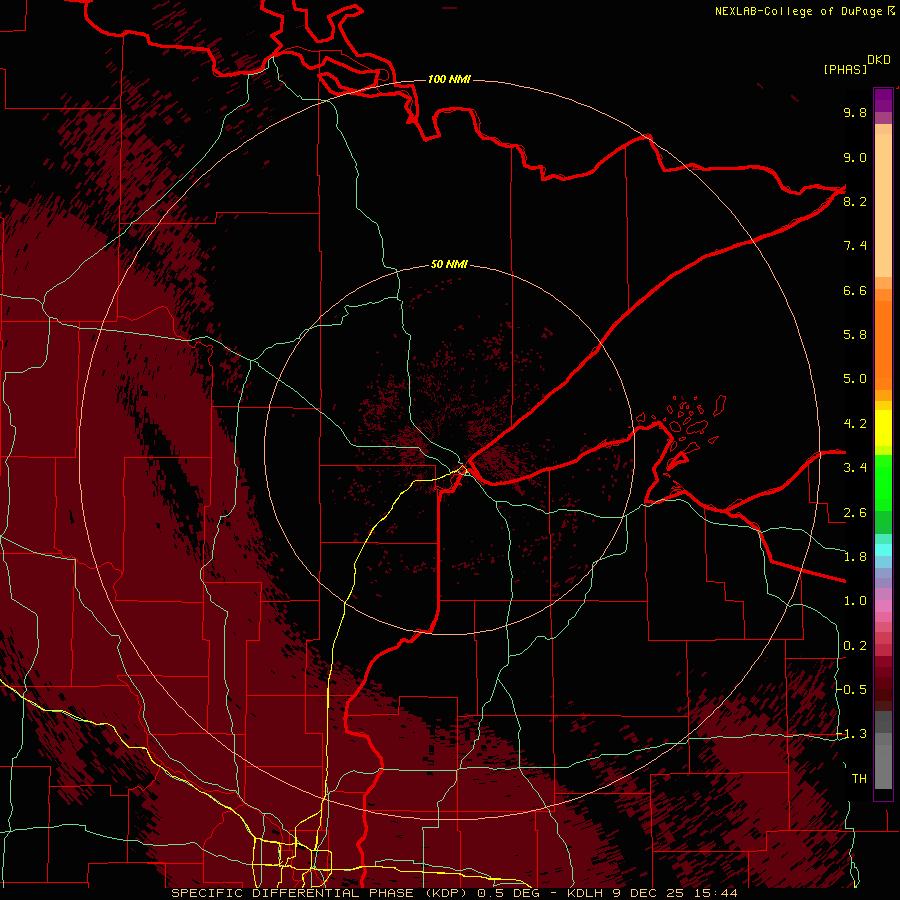Click the 5.0 scale value
900x900 pixels.
855,379
